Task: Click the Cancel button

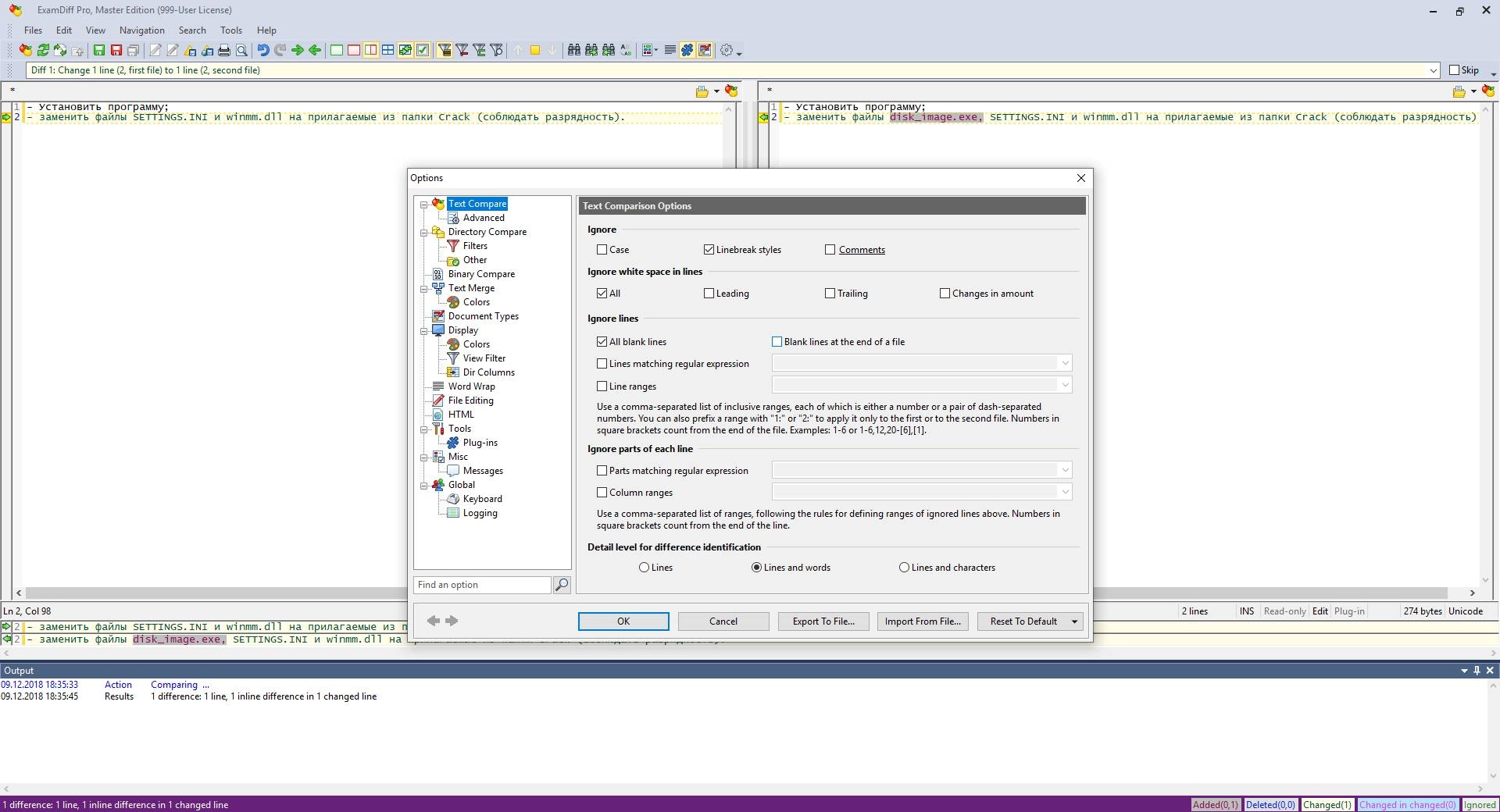Action: (x=723, y=621)
